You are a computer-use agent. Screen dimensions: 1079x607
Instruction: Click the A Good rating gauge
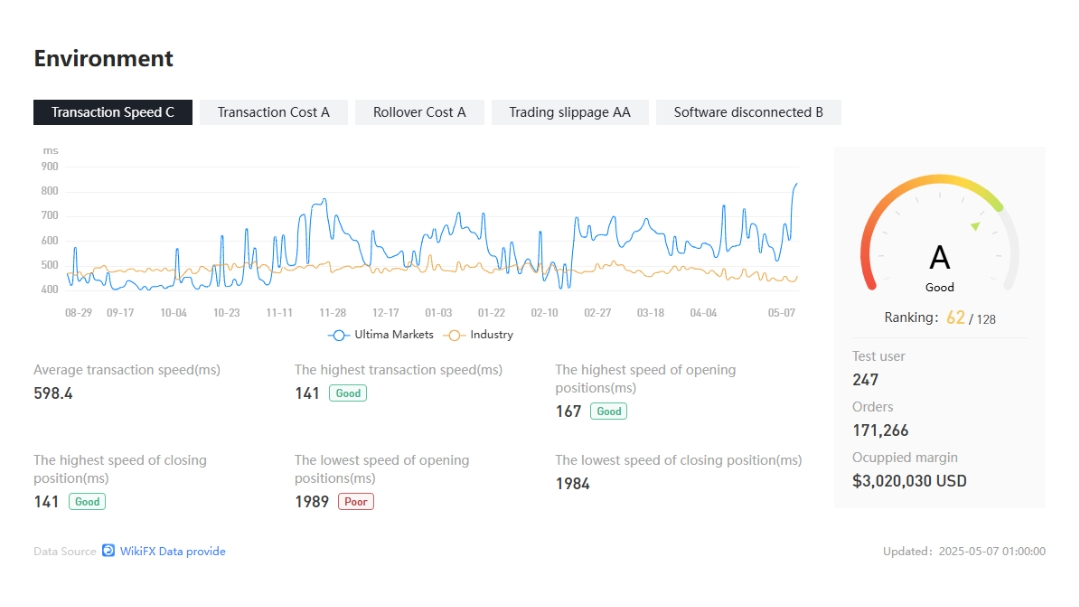click(939, 234)
